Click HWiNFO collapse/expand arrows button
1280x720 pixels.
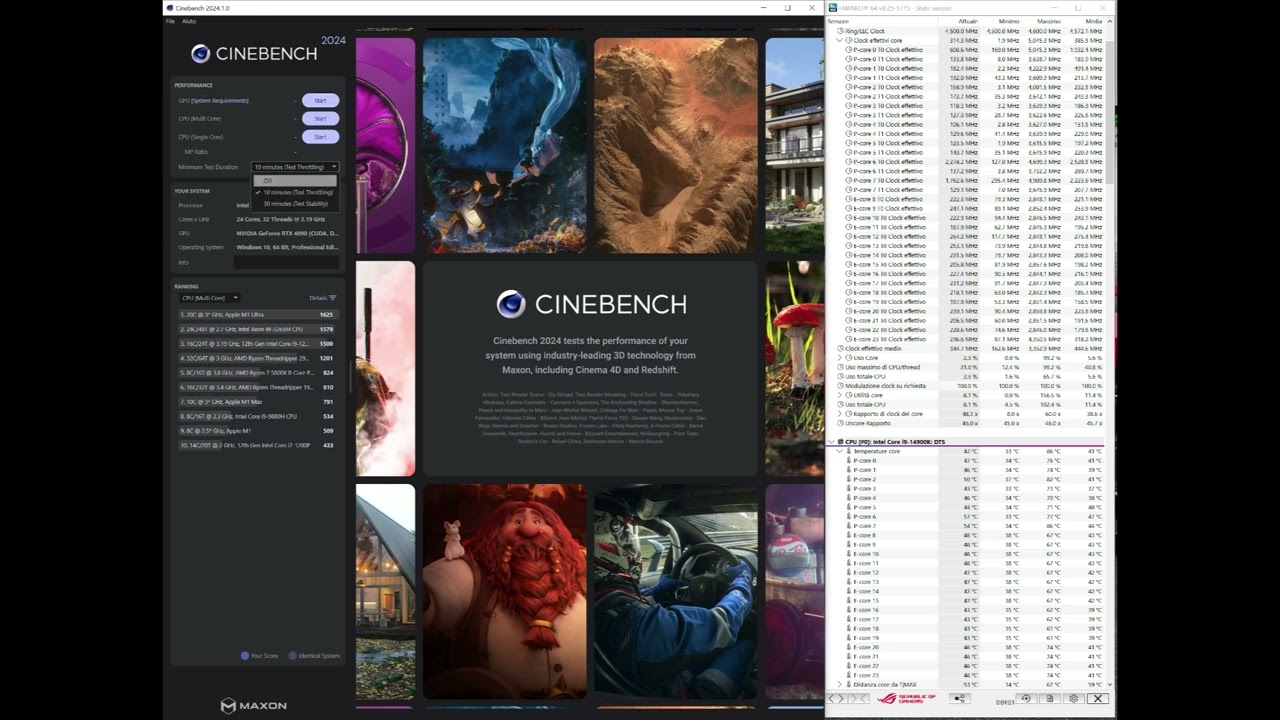pos(858,698)
